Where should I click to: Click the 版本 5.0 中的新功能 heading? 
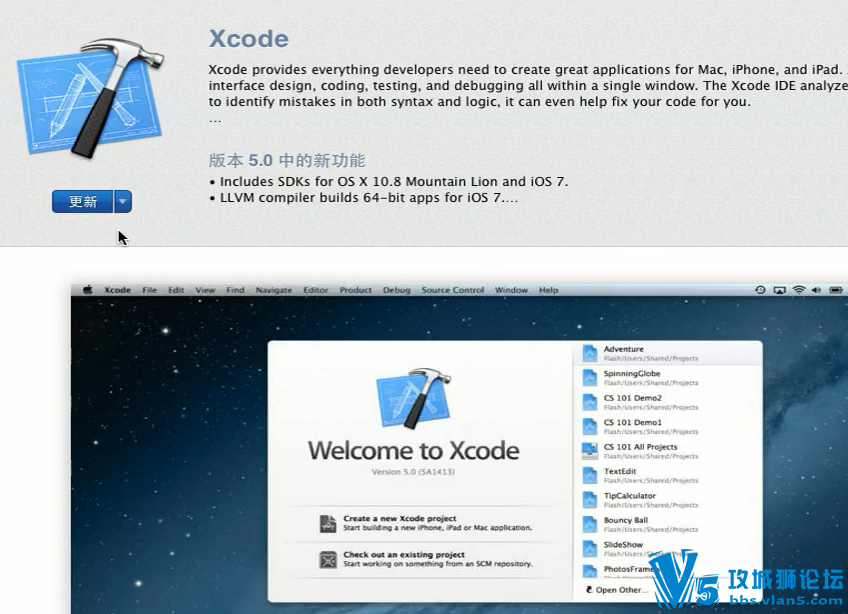tap(287, 161)
